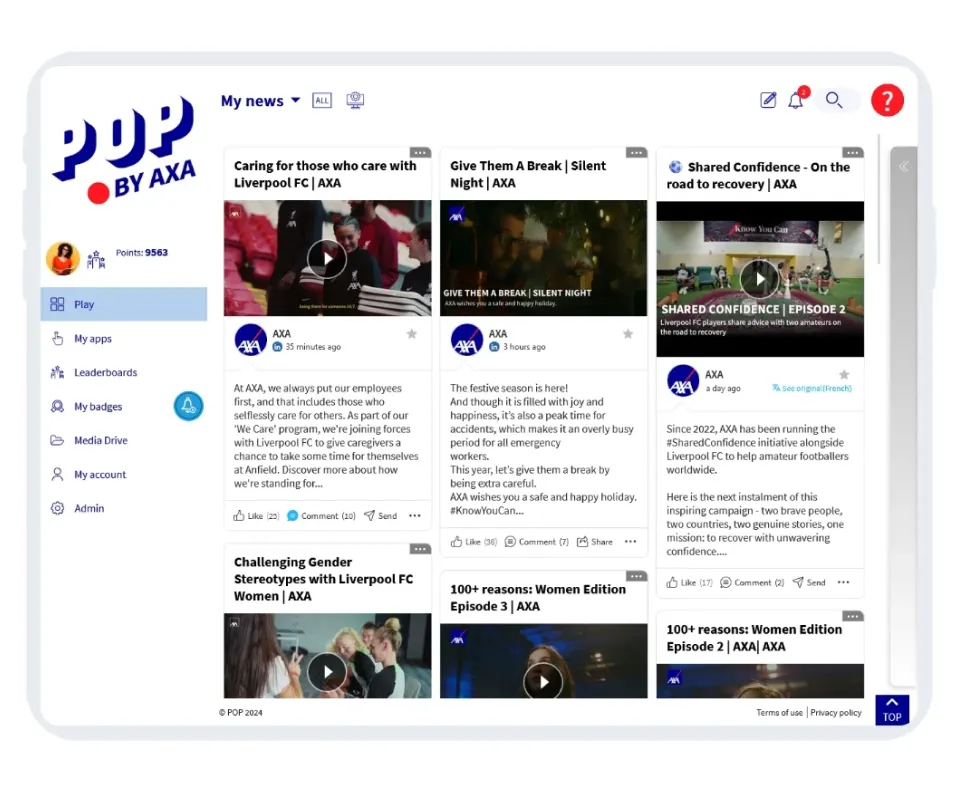The image size is (960, 788).
Task: Click the ALL filter icon
Action: (x=322, y=100)
